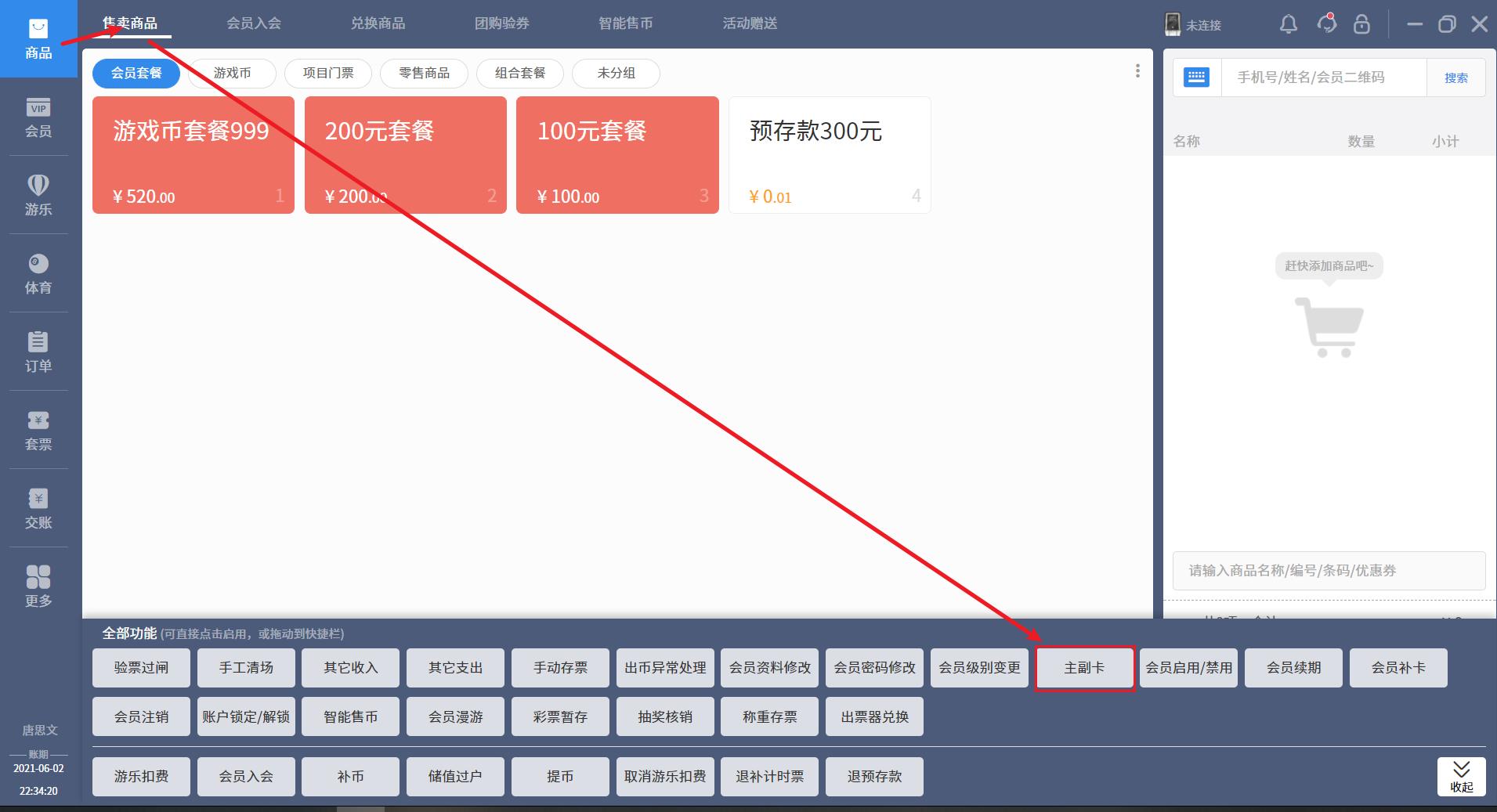Click the 补币 quick bar button
1497x812 pixels.
click(351, 777)
